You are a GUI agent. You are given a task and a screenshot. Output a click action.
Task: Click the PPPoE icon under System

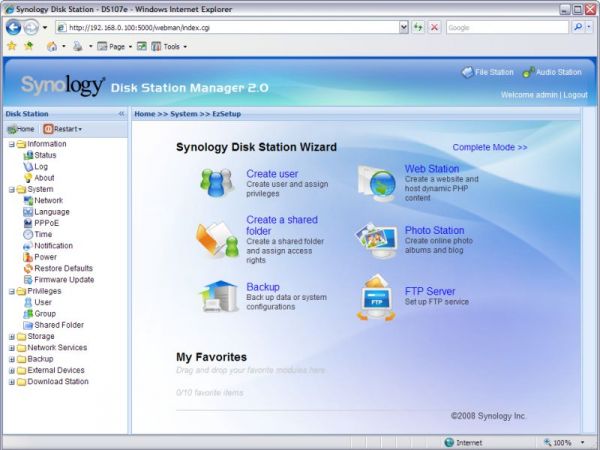[x=28, y=223]
